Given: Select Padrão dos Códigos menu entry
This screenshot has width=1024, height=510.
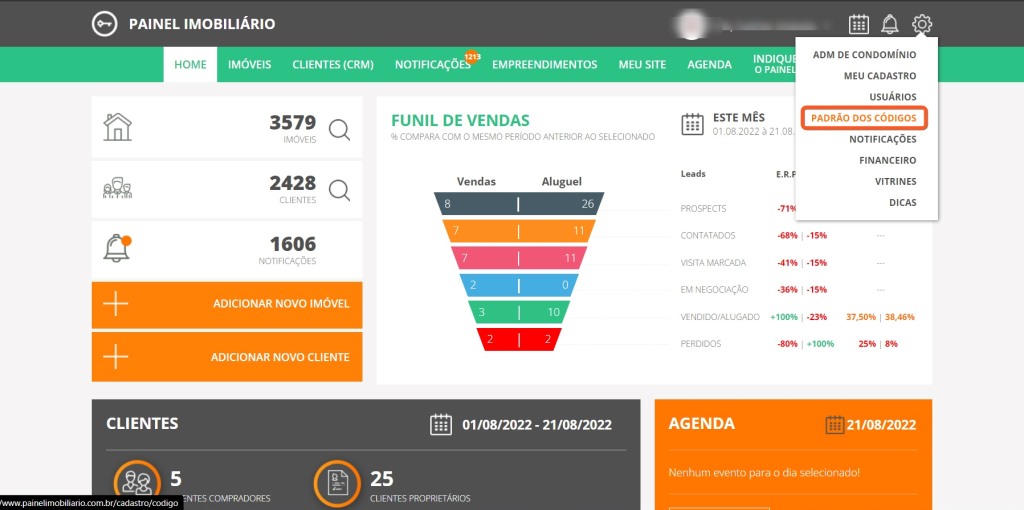Looking at the screenshot, I should pyautogui.click(x=863, y=118).
